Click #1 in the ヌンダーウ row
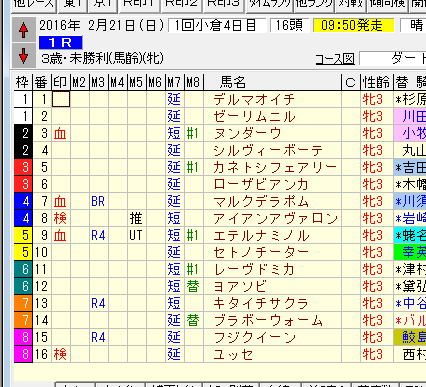Viewport: 426px width, 387px height. 193,133
